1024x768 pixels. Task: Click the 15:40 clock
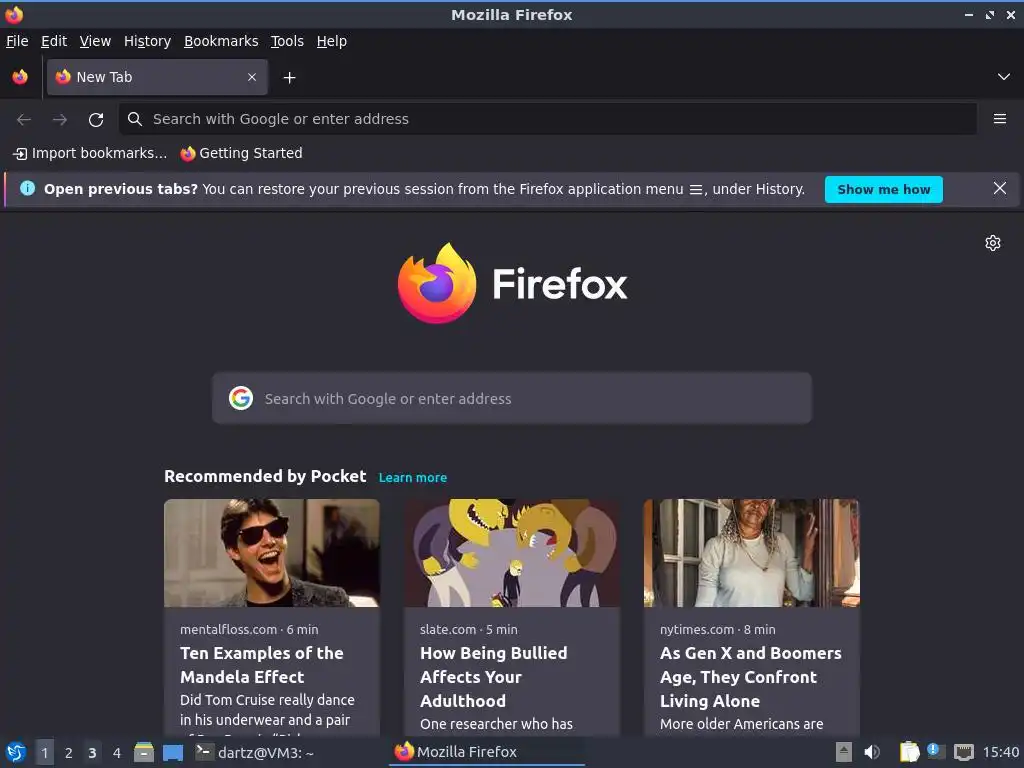(1000, 752)
